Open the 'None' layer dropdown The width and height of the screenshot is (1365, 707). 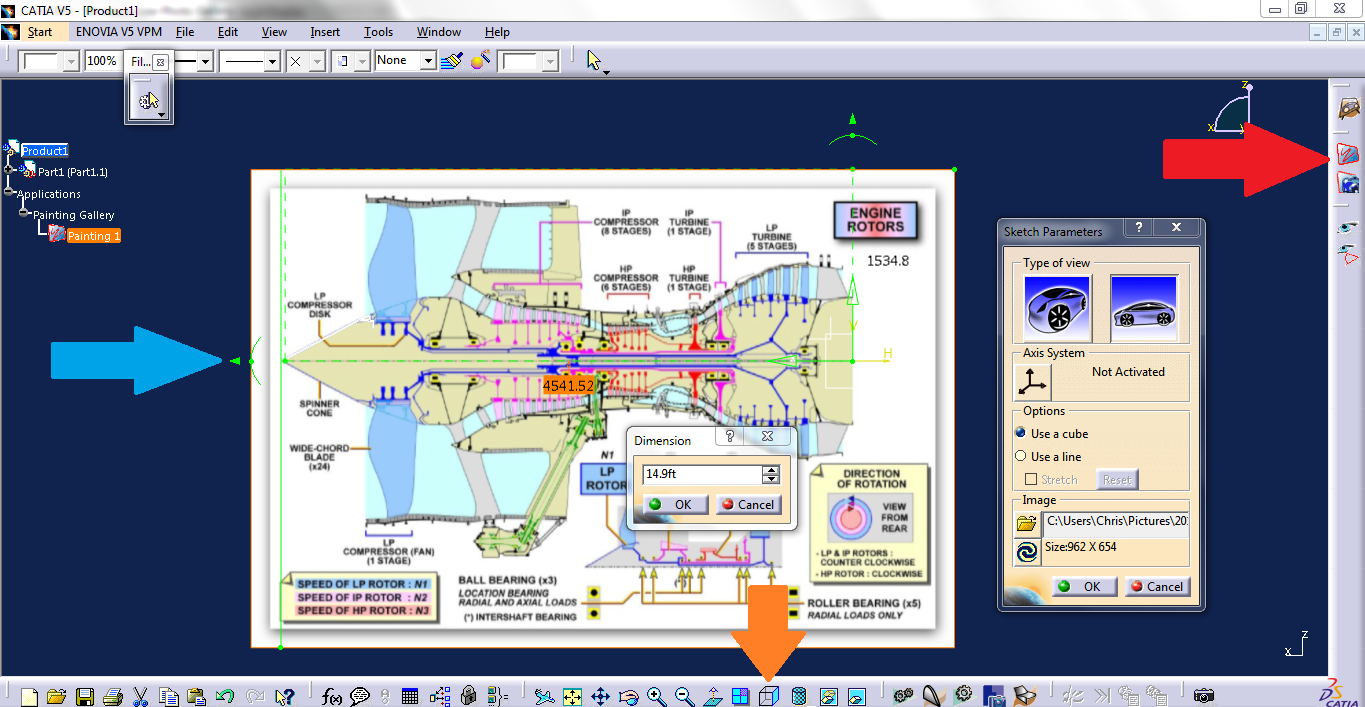(x=428, y=62)
